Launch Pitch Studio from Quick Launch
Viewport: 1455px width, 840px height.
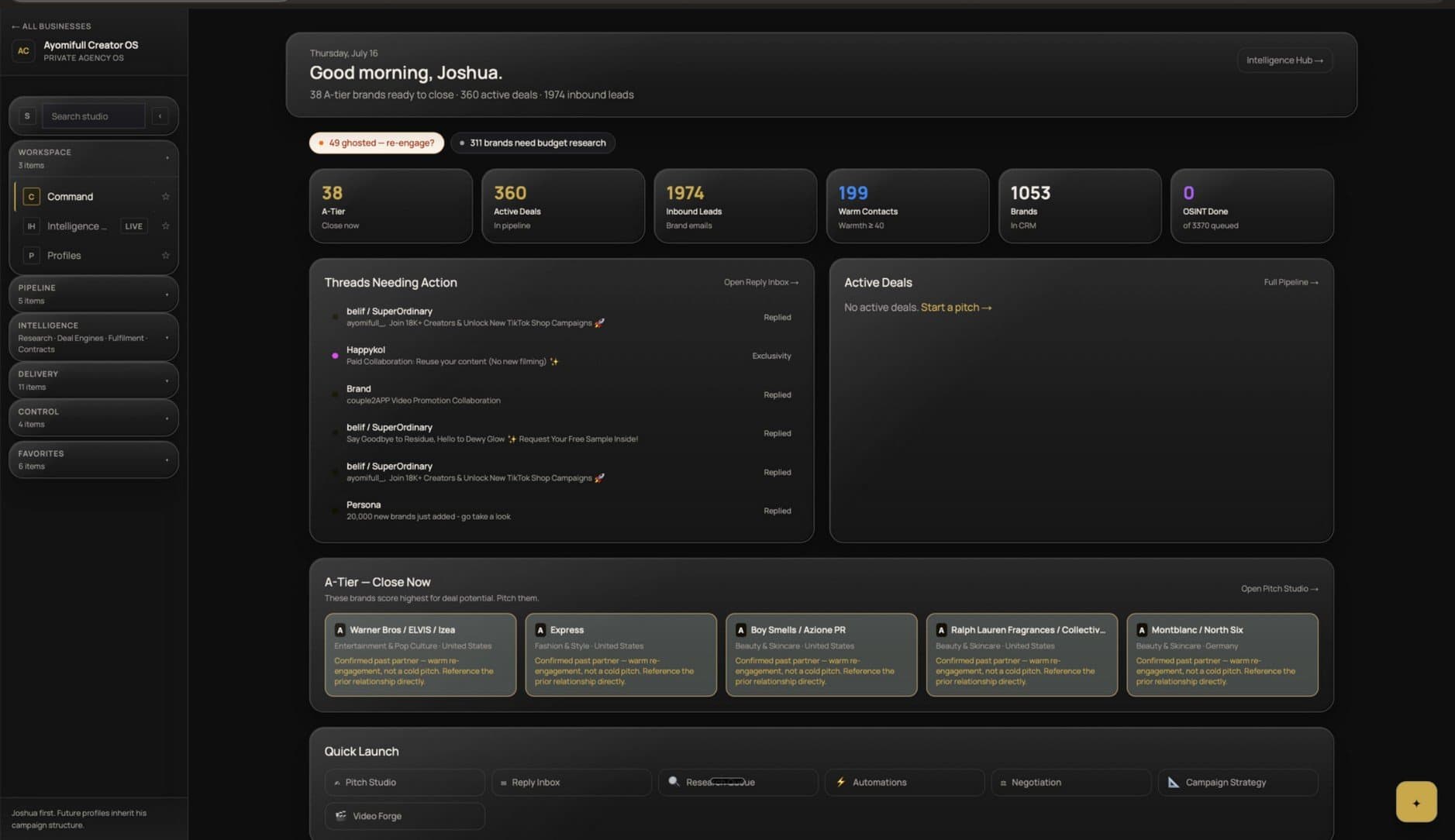tap(405, 783)
